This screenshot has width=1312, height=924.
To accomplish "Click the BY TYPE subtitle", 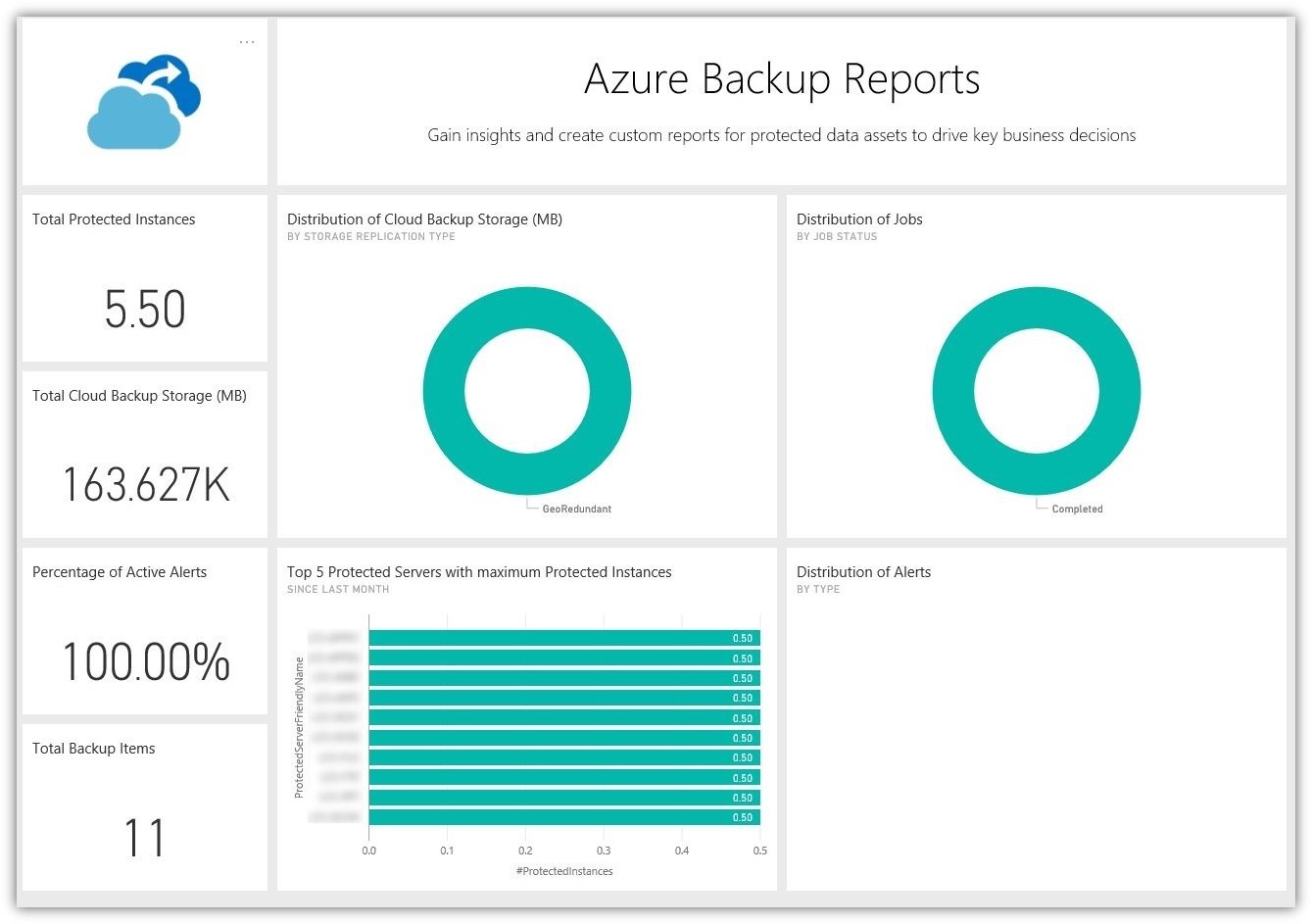I will coord(818,589).
